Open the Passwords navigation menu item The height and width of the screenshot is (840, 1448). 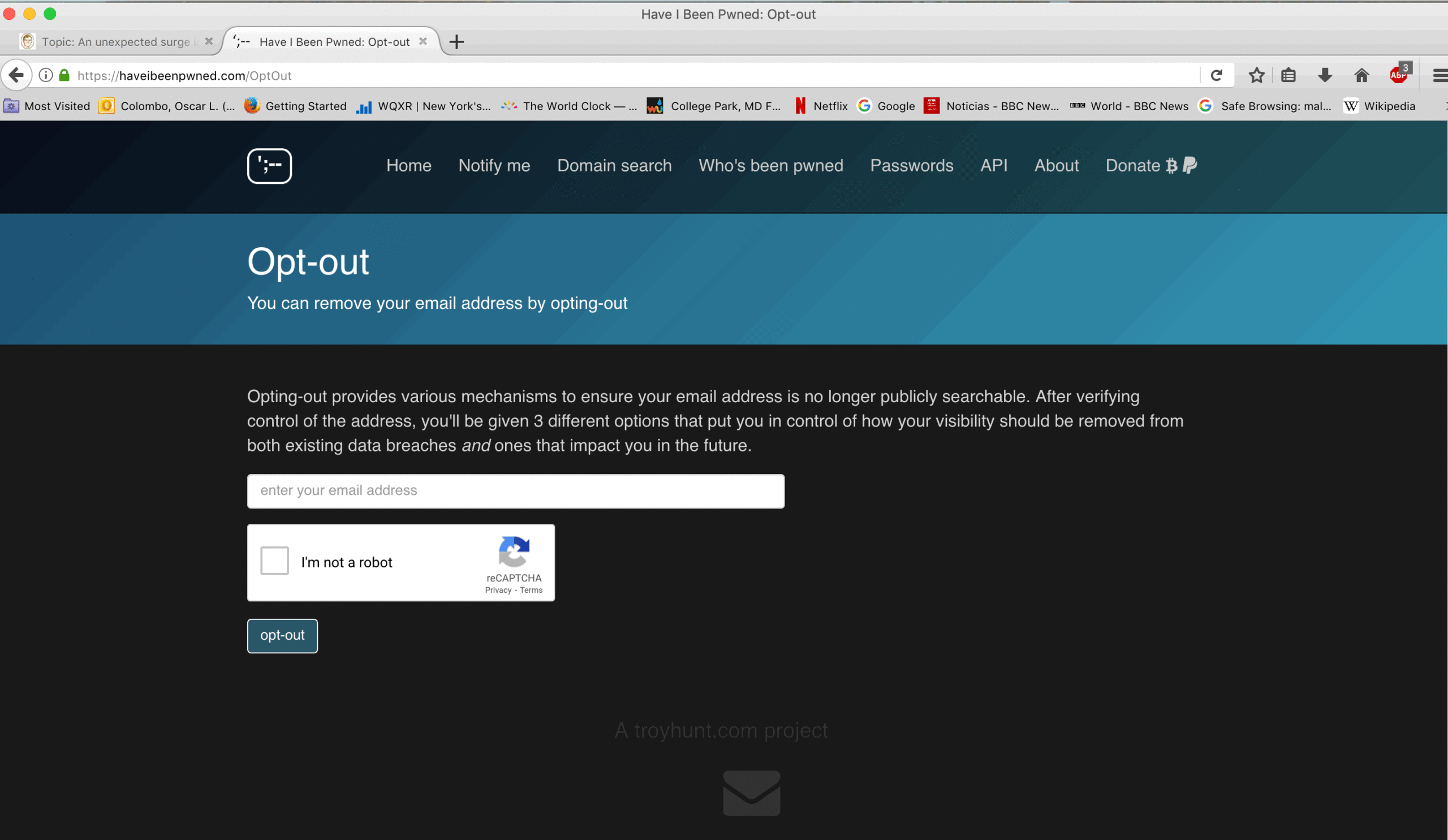[911, 166]
